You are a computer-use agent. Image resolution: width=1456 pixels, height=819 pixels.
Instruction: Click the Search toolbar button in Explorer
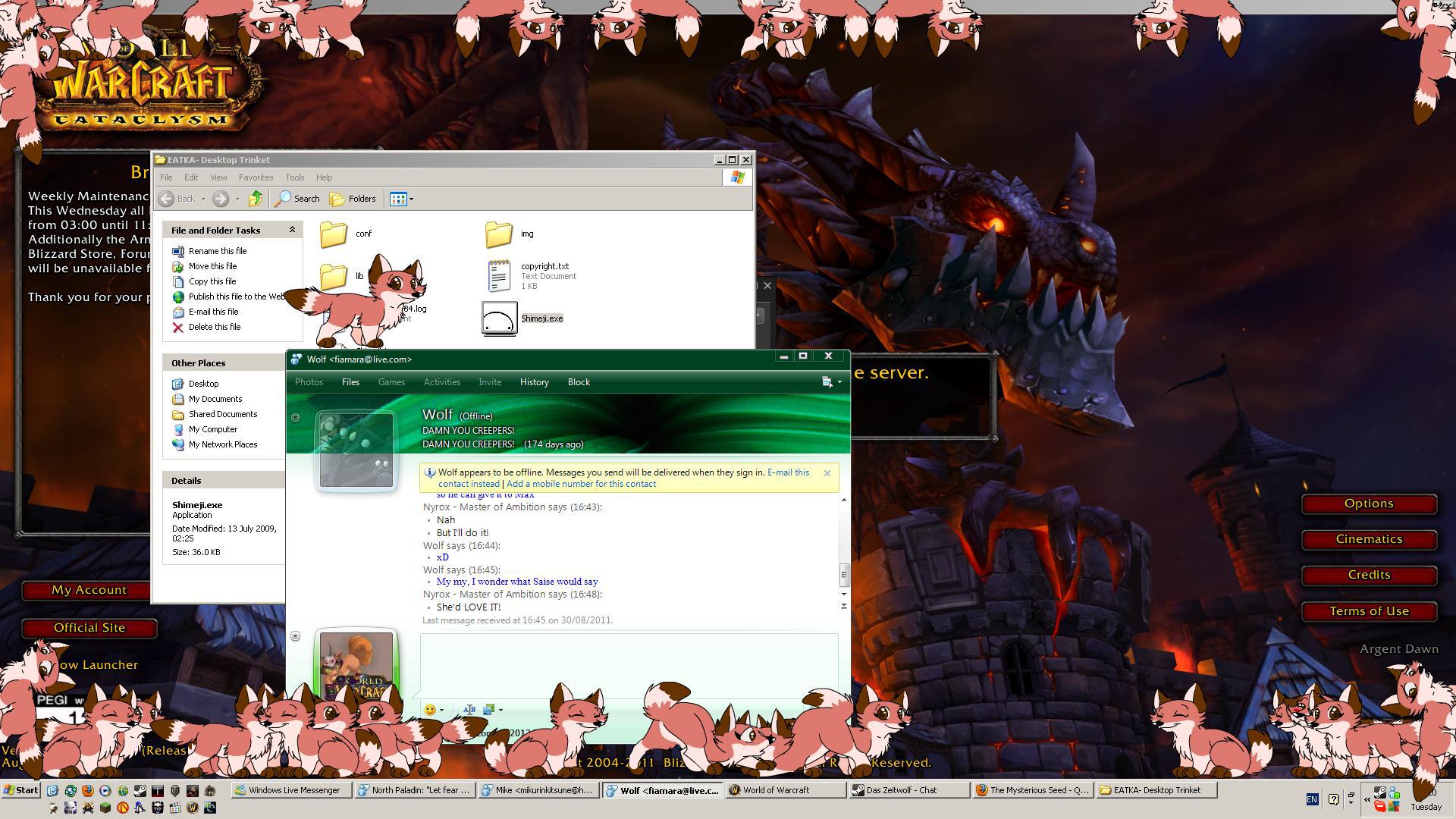point(297,199)
